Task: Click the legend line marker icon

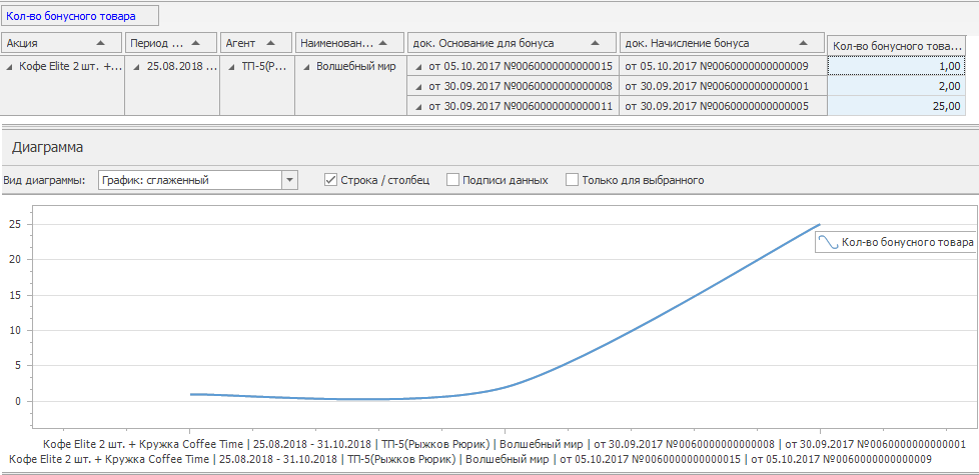Action: [828, 242]
